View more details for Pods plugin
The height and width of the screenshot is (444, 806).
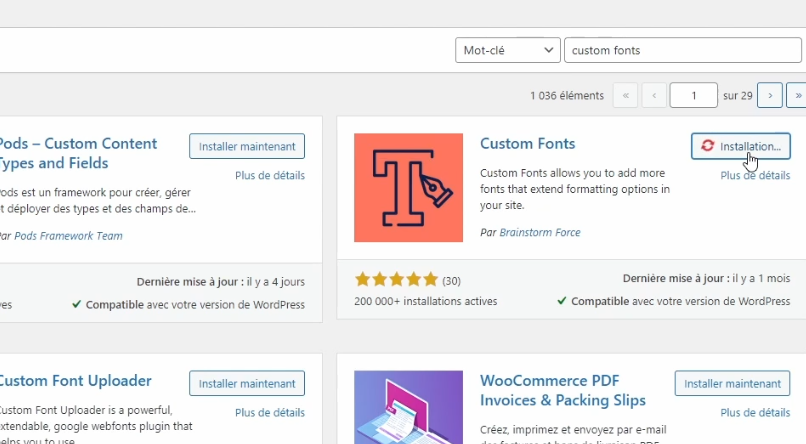pos(270,176)
